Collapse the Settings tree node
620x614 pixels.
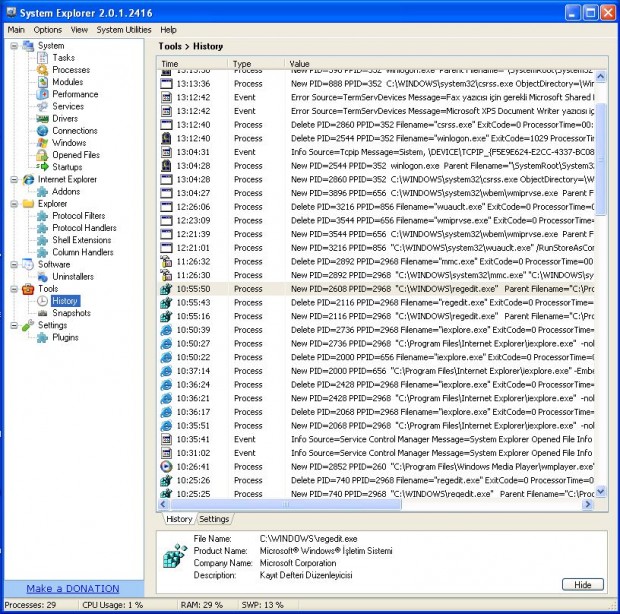tap(14, 326)
